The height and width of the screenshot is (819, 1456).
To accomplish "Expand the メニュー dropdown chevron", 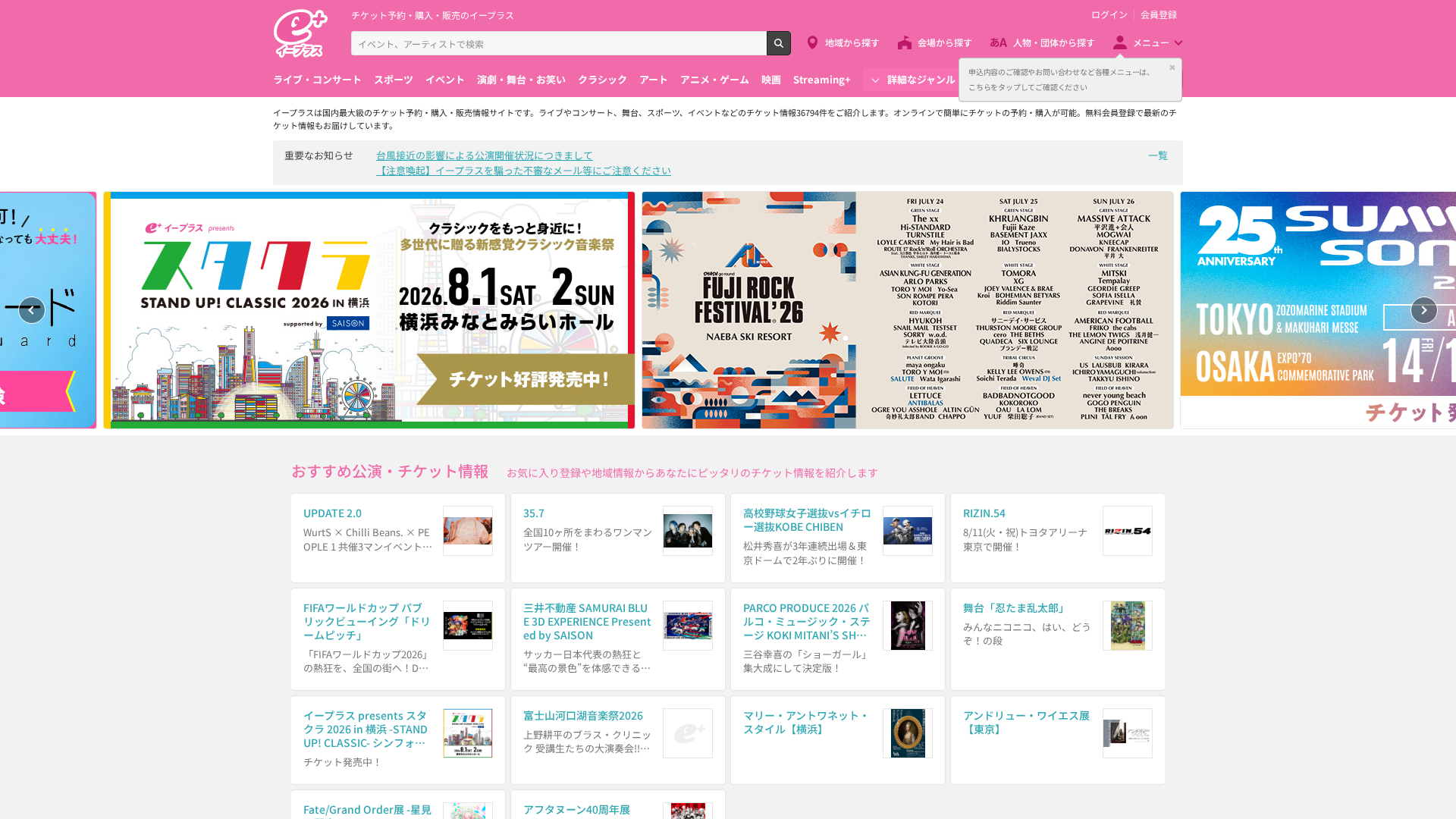I will click(1178, 43).
